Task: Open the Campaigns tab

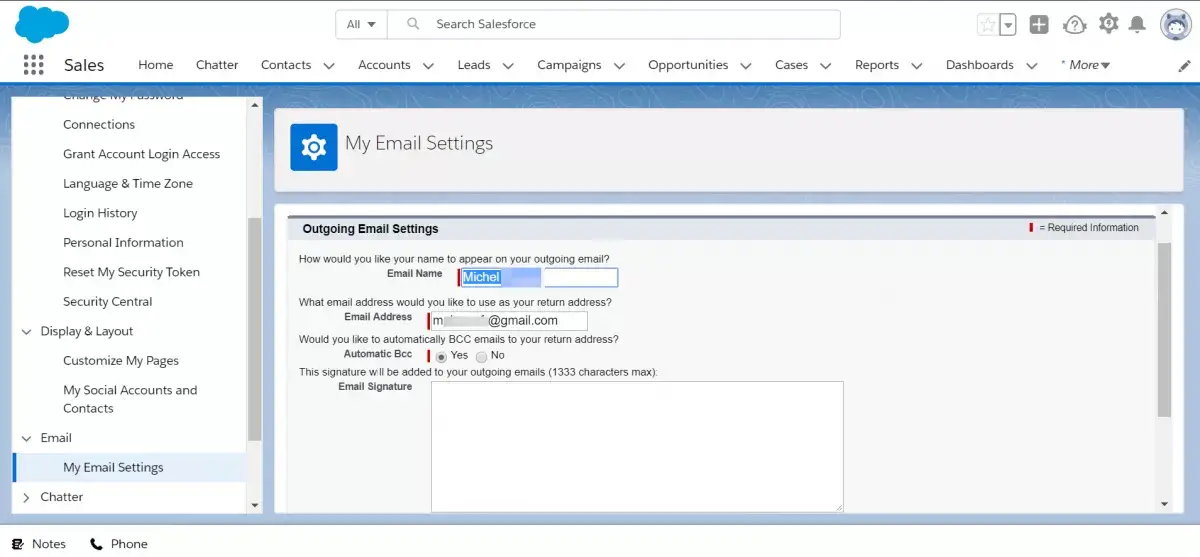Action: tap(569, 65)
